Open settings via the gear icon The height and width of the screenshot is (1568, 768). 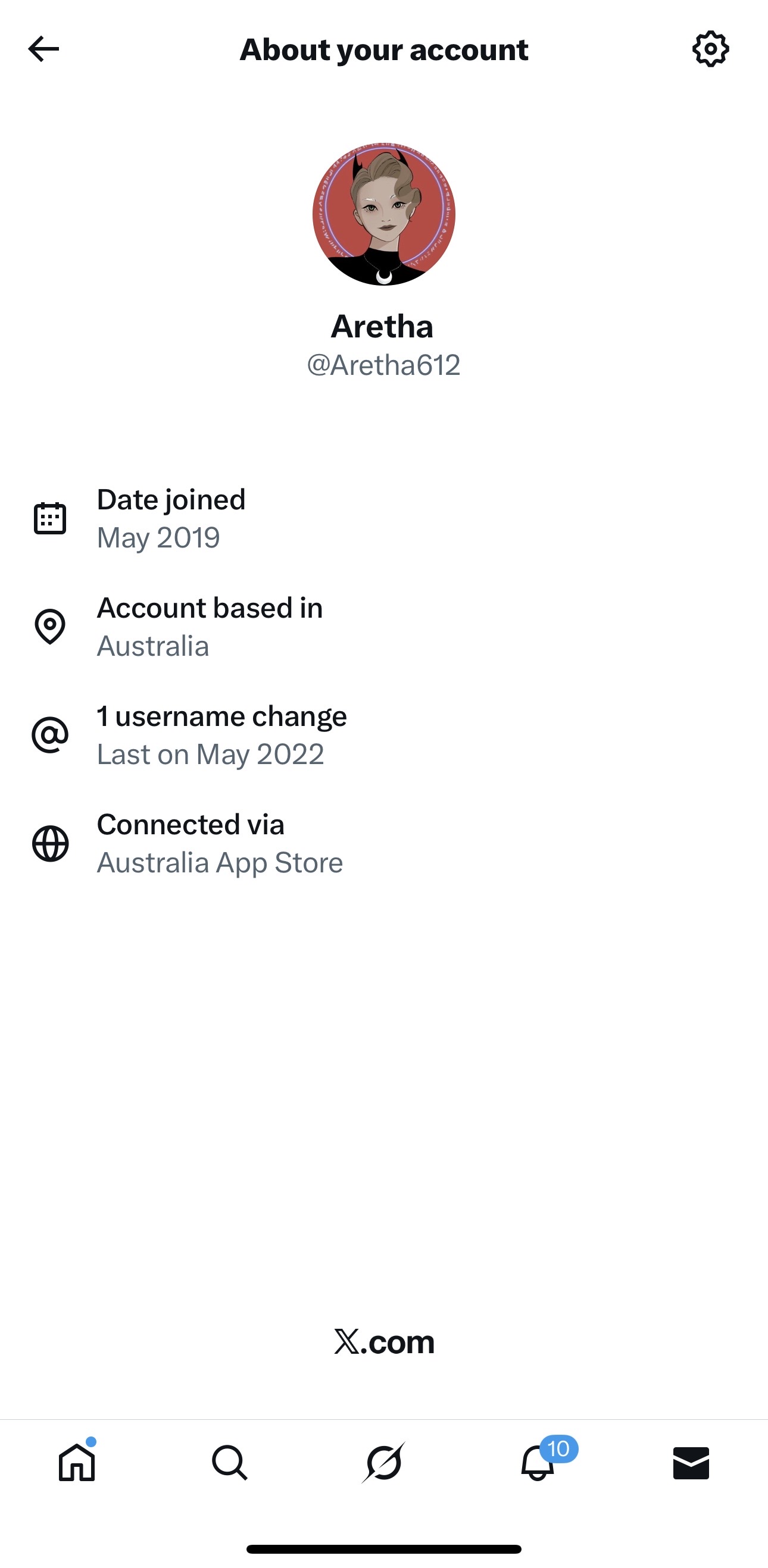click(710, 49)
